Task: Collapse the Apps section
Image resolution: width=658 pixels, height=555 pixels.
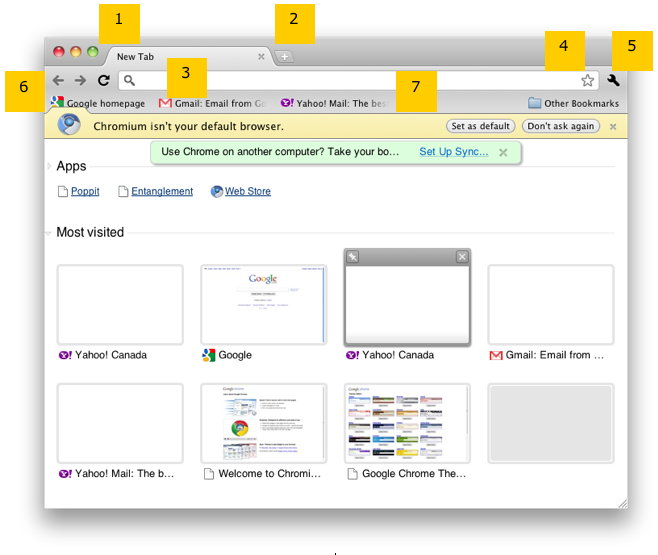Action: click(49, 166)
